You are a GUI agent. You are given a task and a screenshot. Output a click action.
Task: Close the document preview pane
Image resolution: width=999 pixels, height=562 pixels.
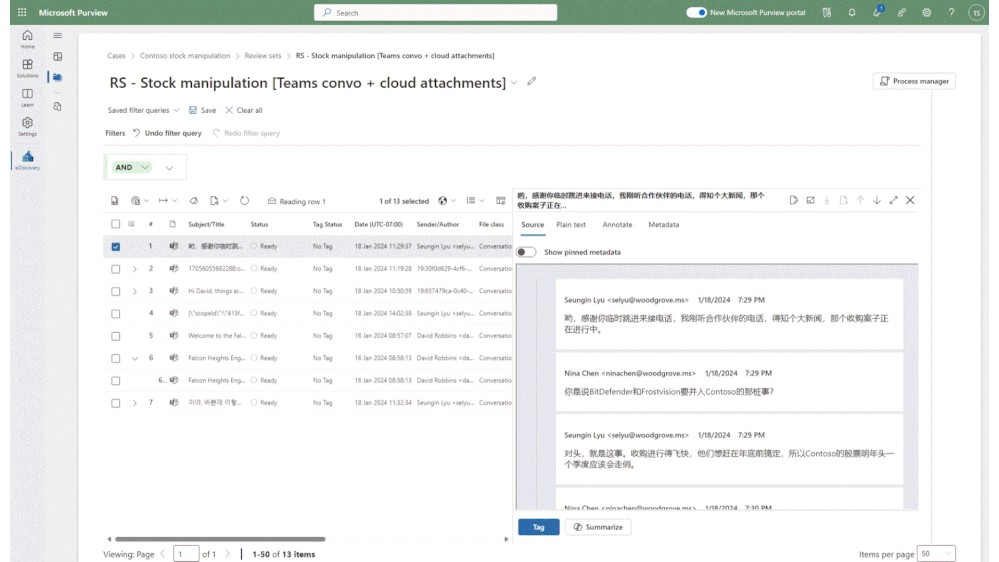[x=910, y=200]
